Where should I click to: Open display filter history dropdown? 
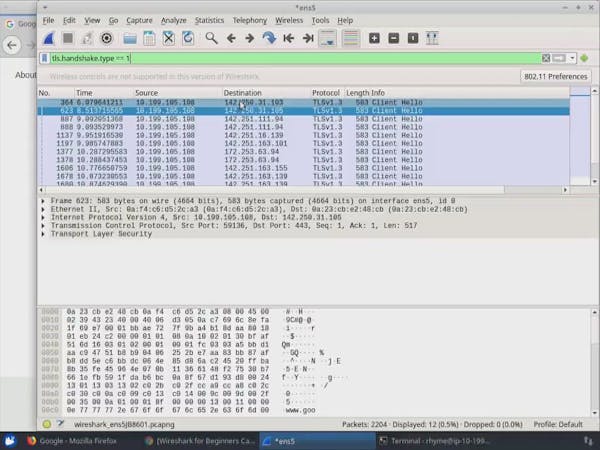click(572, 58)
